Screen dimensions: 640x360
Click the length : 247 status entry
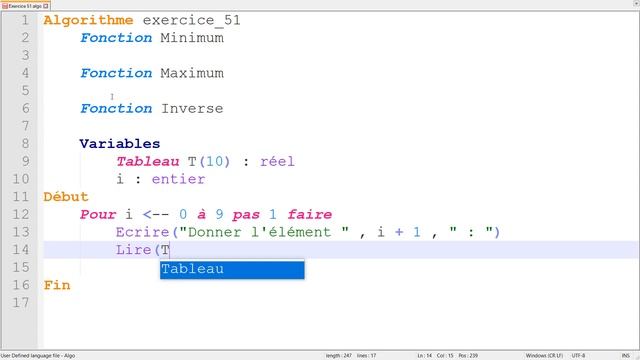[x=338, y=356]
